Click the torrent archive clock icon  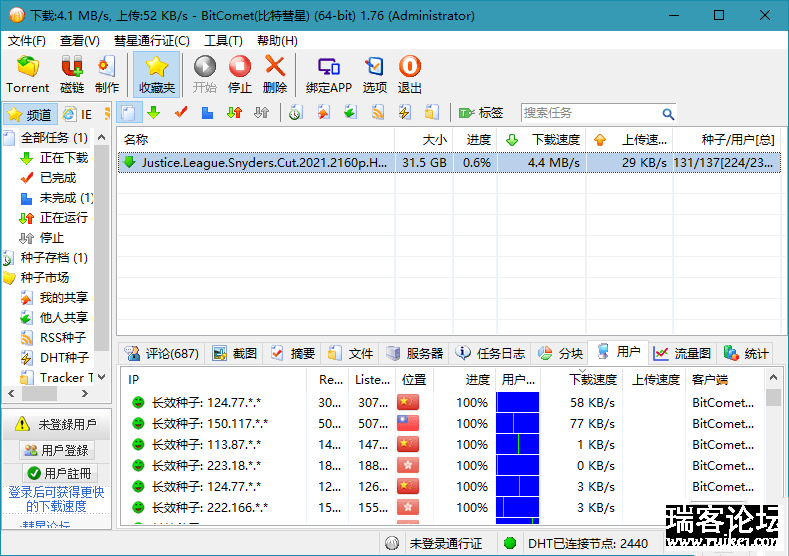295,113
